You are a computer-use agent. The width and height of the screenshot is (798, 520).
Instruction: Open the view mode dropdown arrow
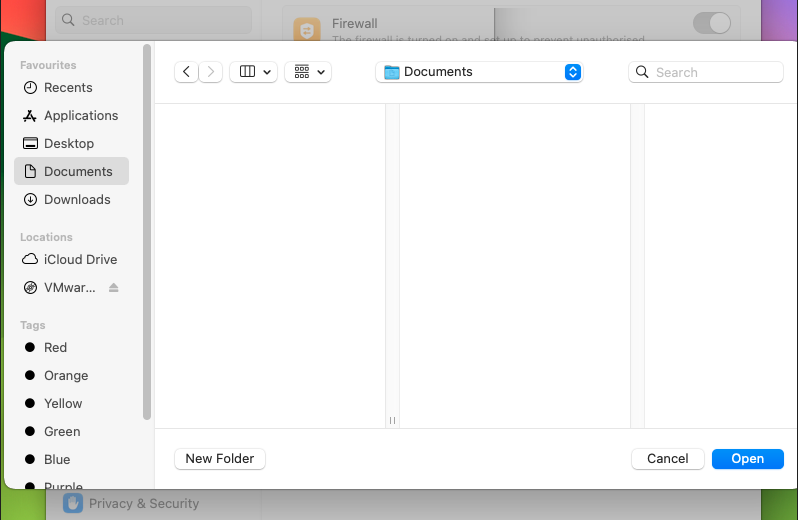(x=267, y=72)
